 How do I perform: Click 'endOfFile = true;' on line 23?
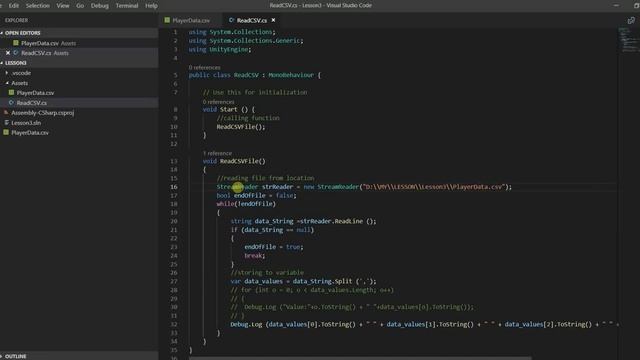point(274,247)
